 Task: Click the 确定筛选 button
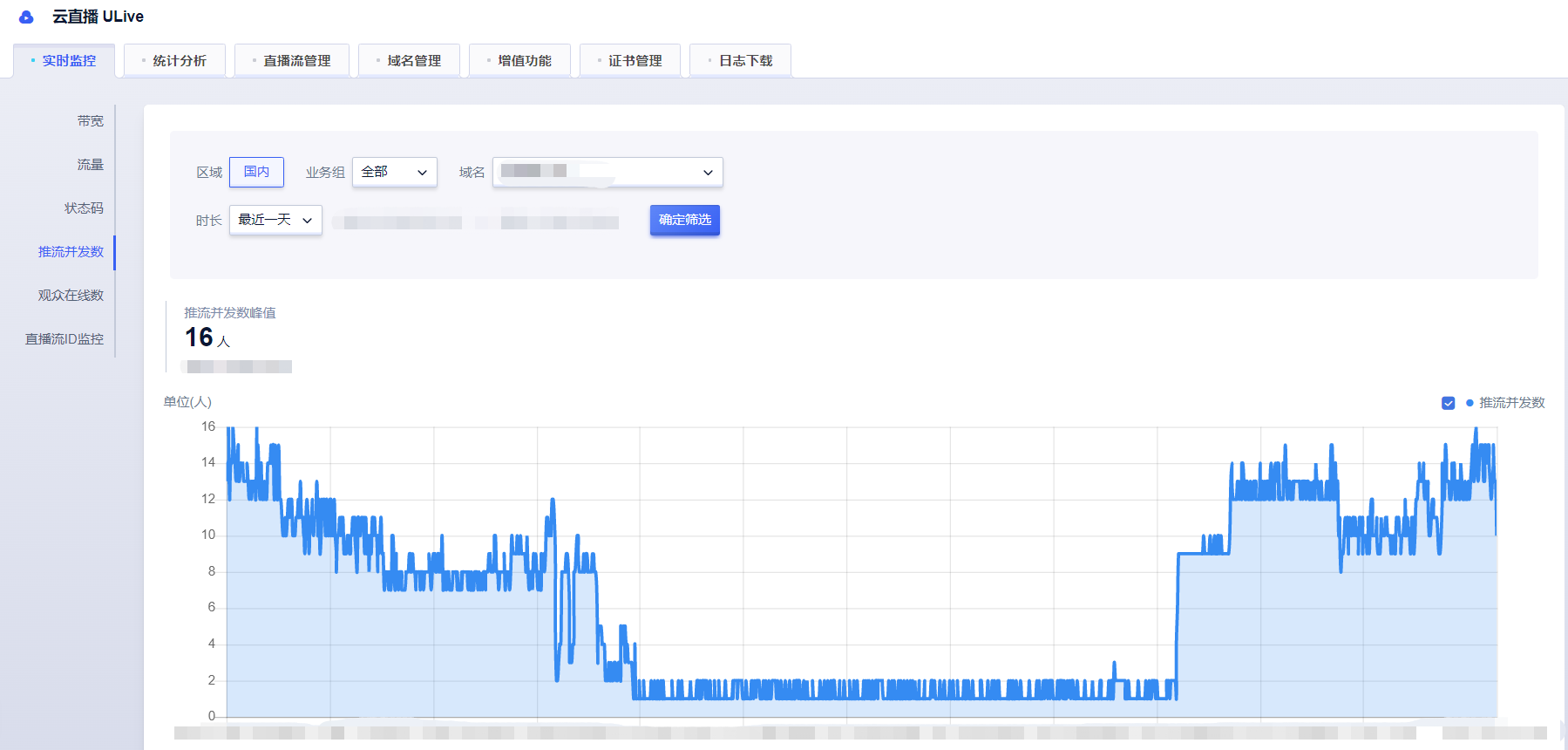685,220
